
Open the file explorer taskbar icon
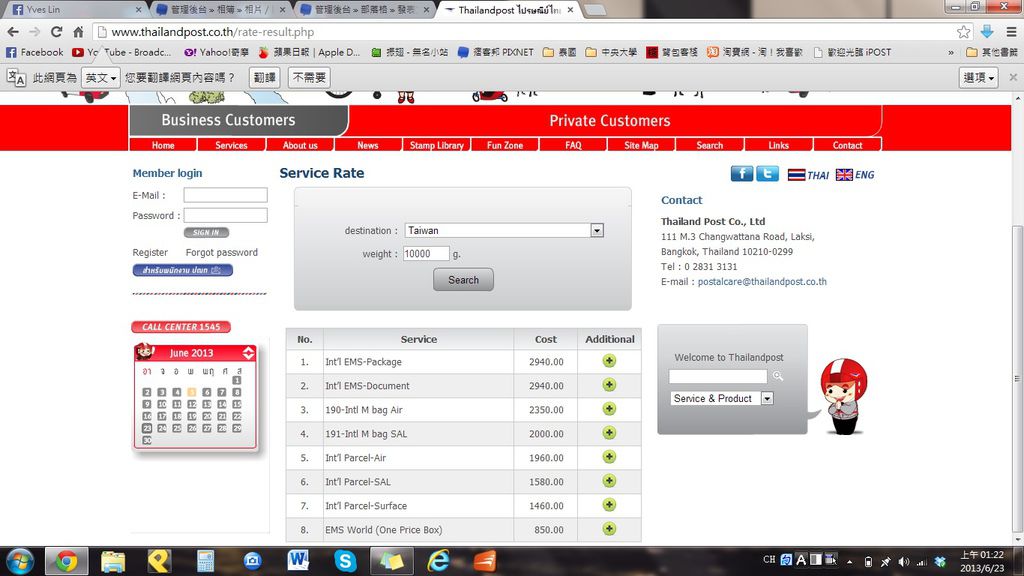(x=112, y=561)
